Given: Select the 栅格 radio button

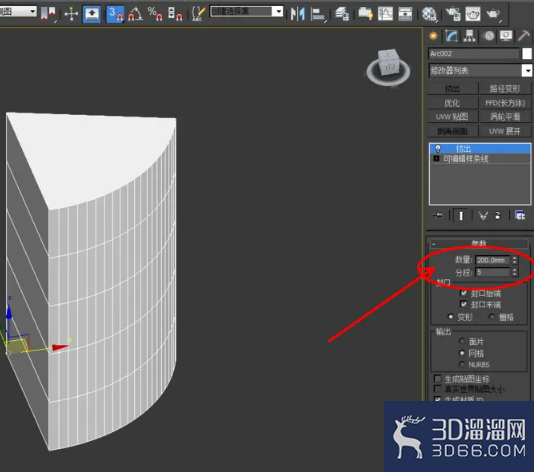Looking at the screenshot, I should point(491,317).
